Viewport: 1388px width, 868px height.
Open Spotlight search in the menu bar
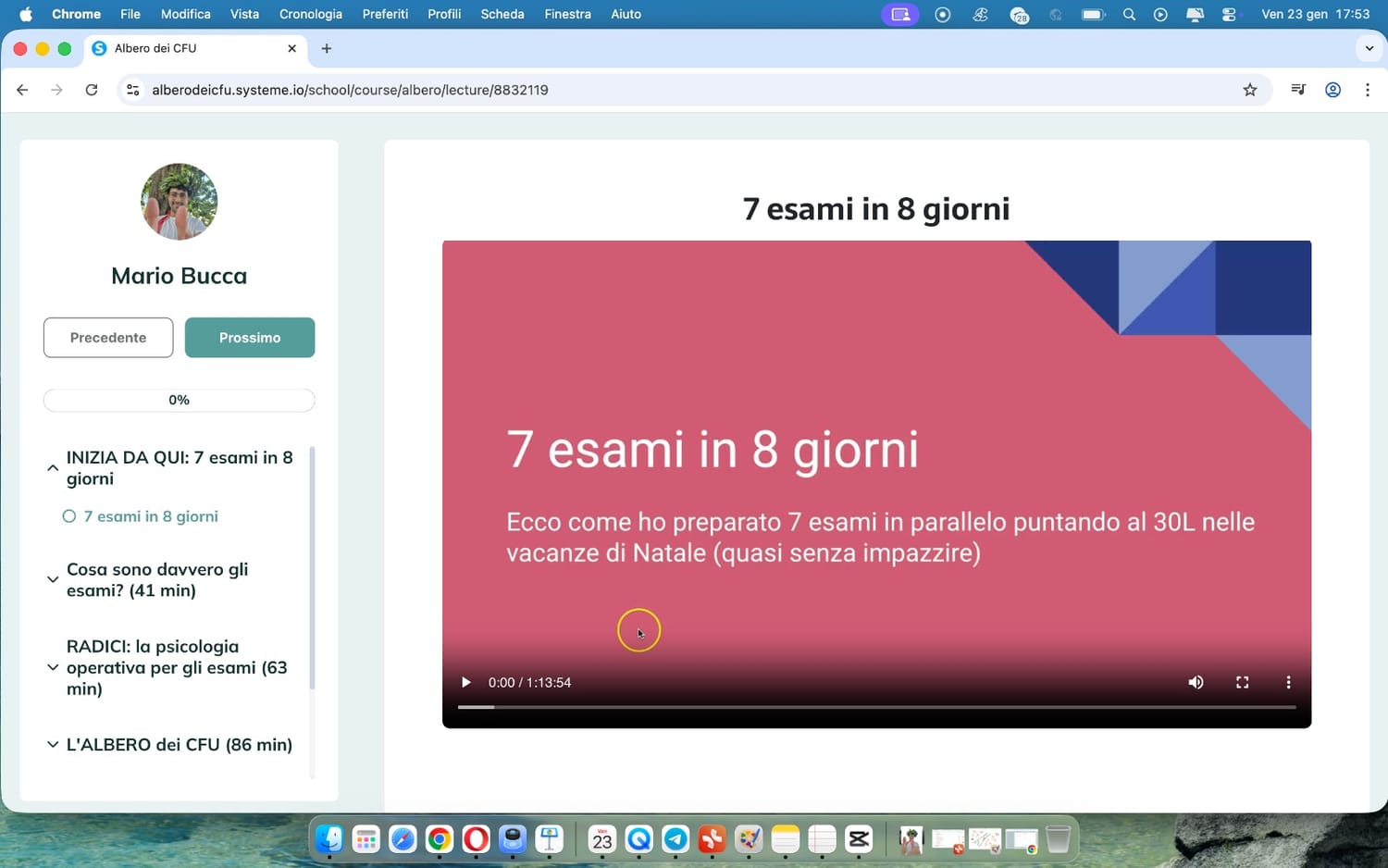1129,14
